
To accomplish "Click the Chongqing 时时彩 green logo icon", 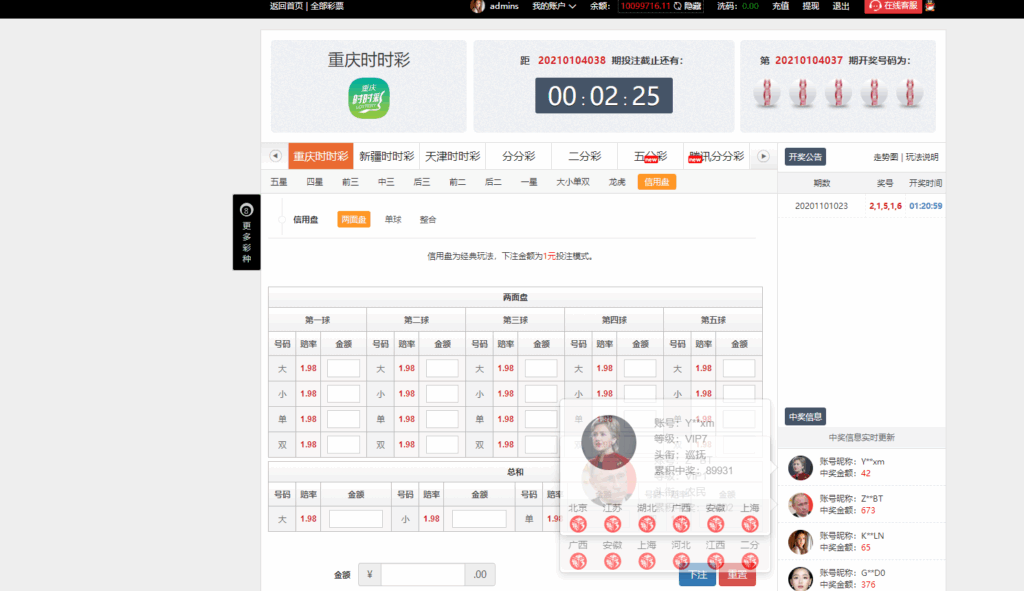I will pyautogui.click(x=368, y=99).
